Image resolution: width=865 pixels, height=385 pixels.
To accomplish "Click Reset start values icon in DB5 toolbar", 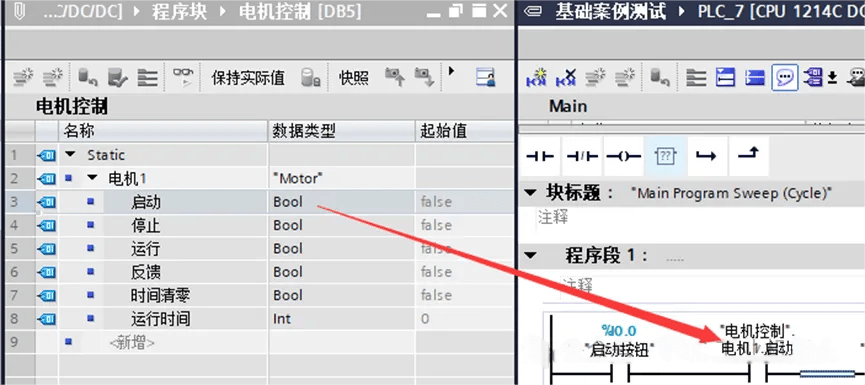I will click(x=88, y=77).
